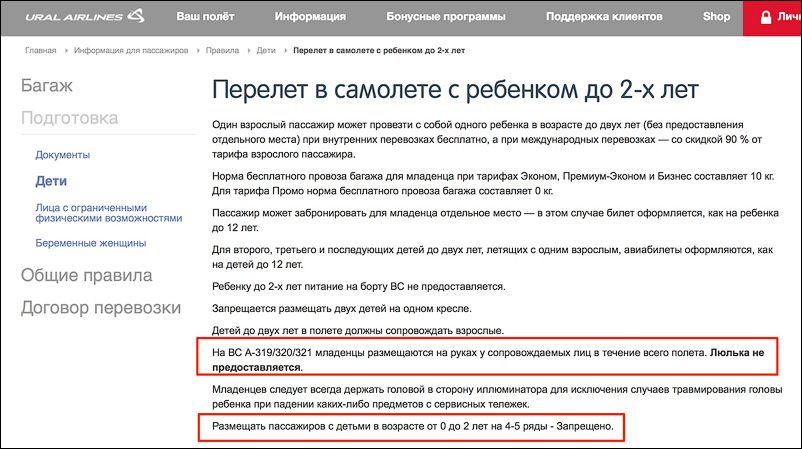Screen dimensions: 802x449
Task: Open Лица с ограниченными физическими возможностями link
Action: pos(109,213)
